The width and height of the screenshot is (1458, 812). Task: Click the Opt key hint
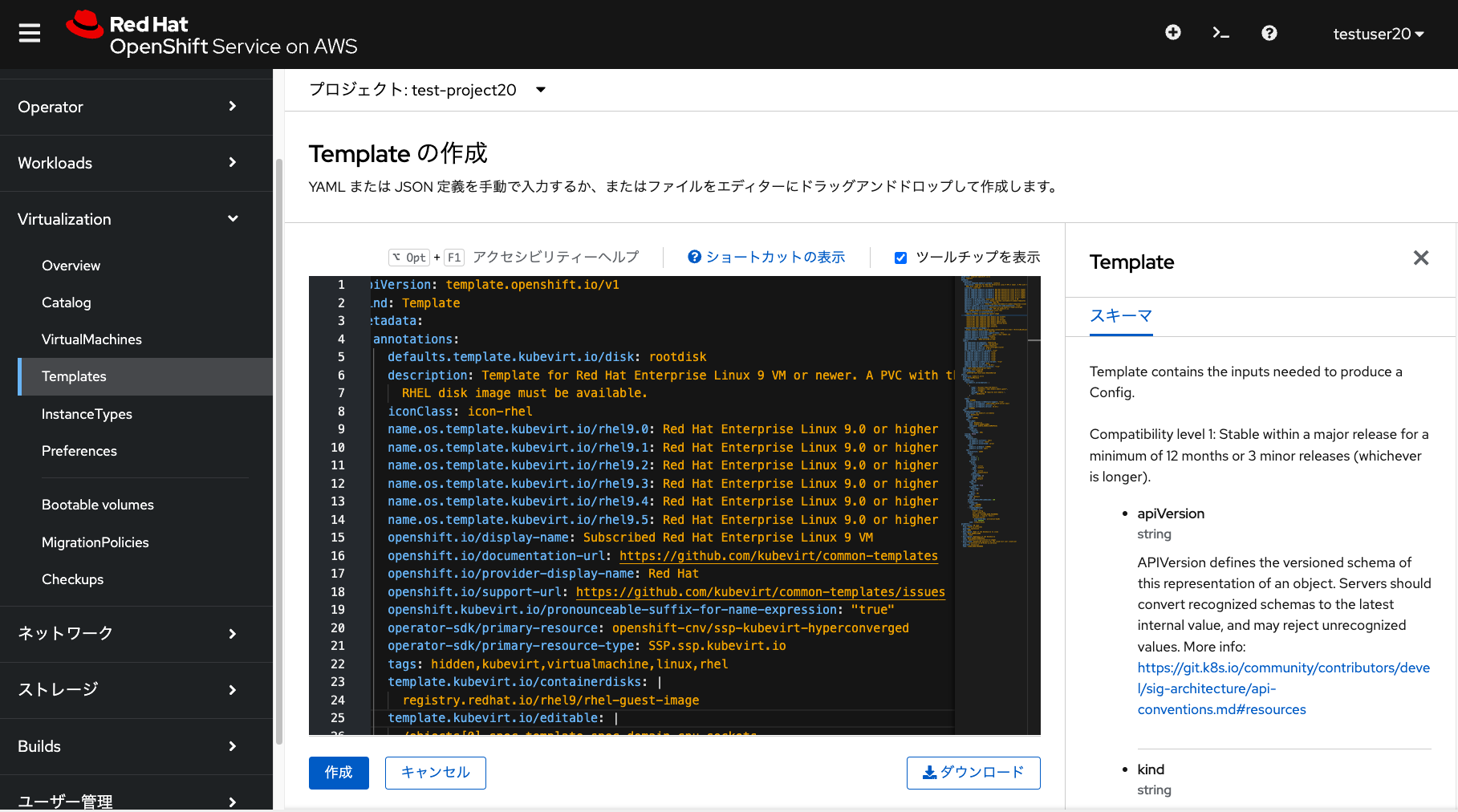(x=409, y=258)
